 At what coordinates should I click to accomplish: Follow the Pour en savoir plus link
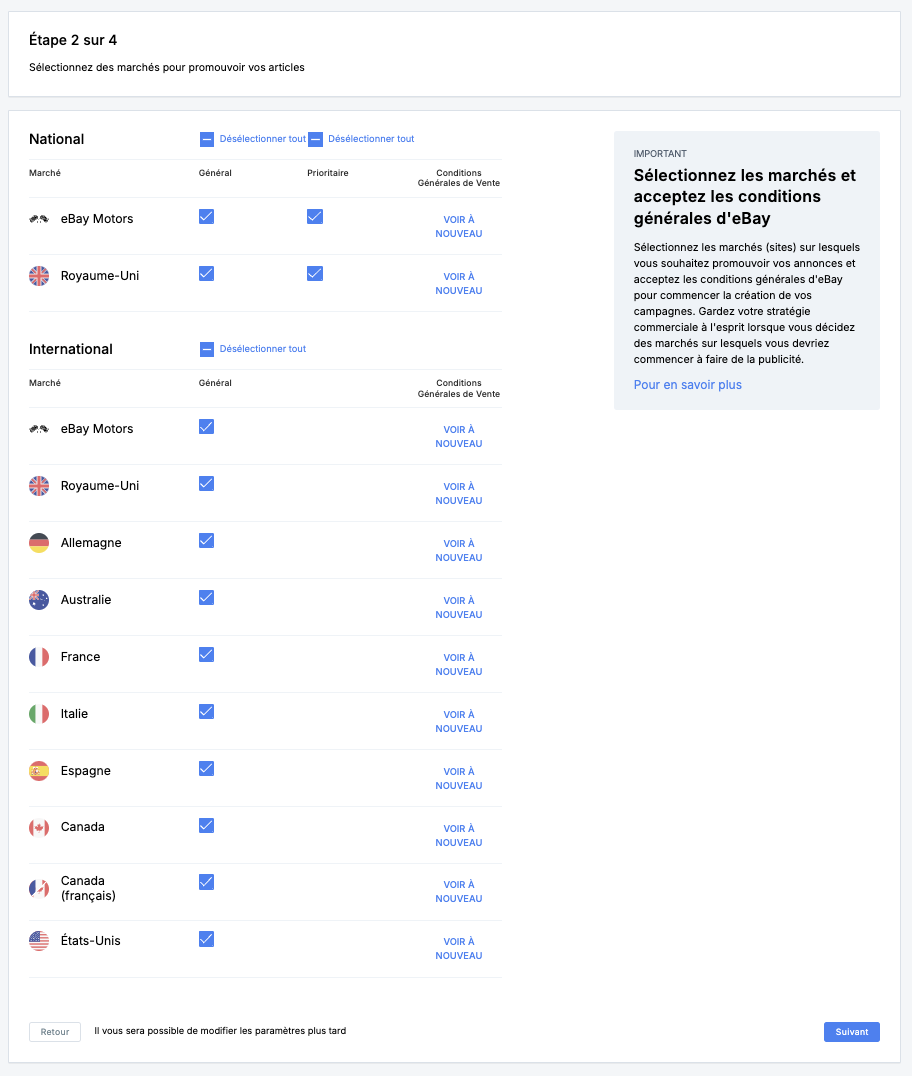tap(688, 385)
